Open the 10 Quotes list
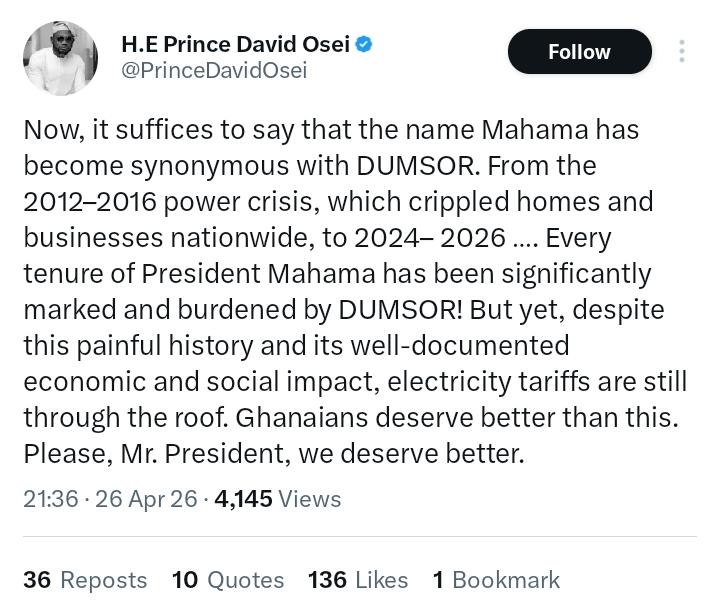The height and width of the screenshot is (616, 720). pos(228,580)
